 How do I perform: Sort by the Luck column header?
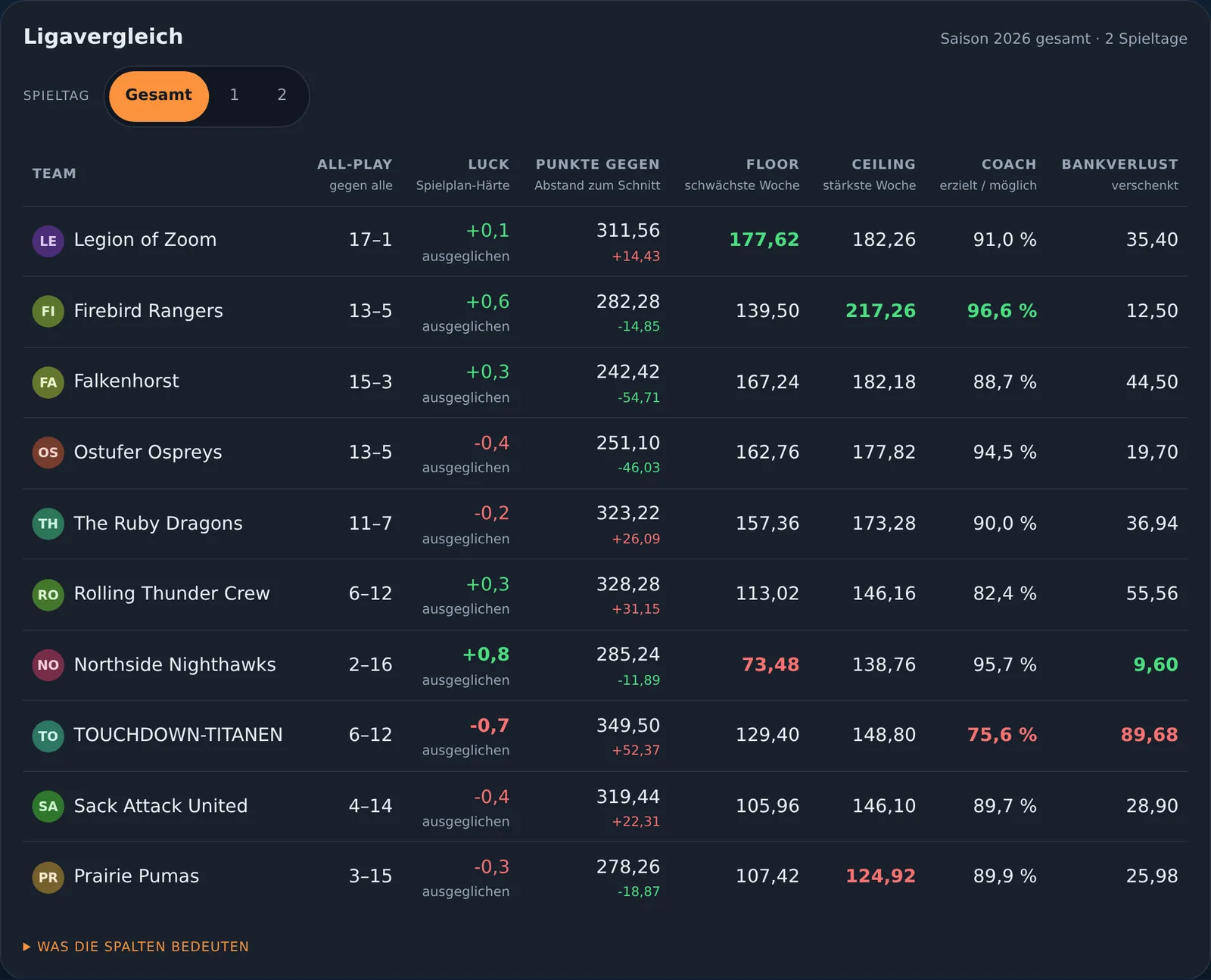tap(462, 174)
